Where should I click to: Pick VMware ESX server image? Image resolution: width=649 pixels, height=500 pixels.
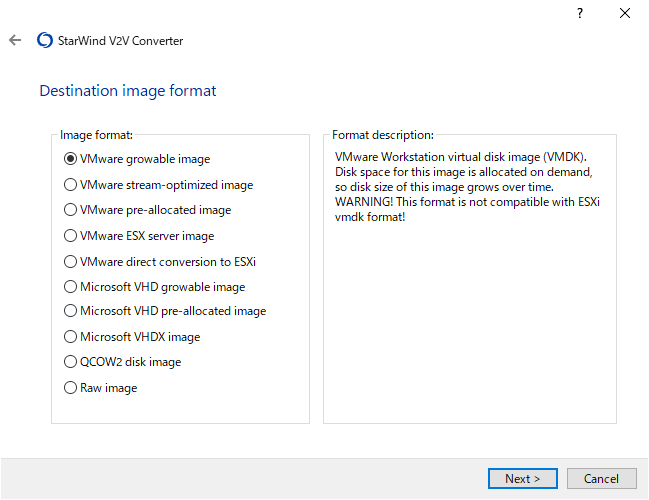[70, 236]
